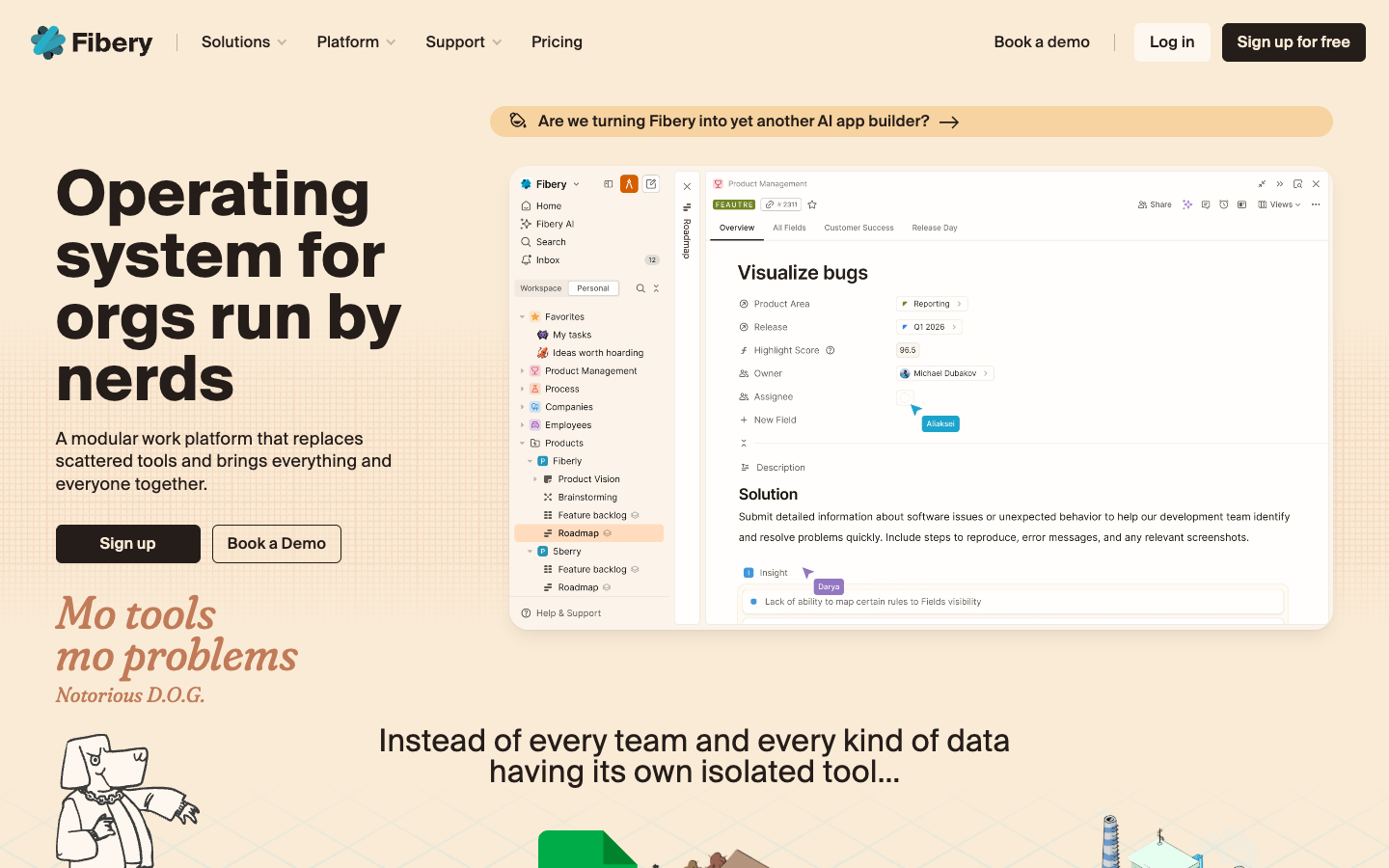Screen dimensions: 1389x868
Task: Click the double chevron icon in entity header
Action: 1280,184
